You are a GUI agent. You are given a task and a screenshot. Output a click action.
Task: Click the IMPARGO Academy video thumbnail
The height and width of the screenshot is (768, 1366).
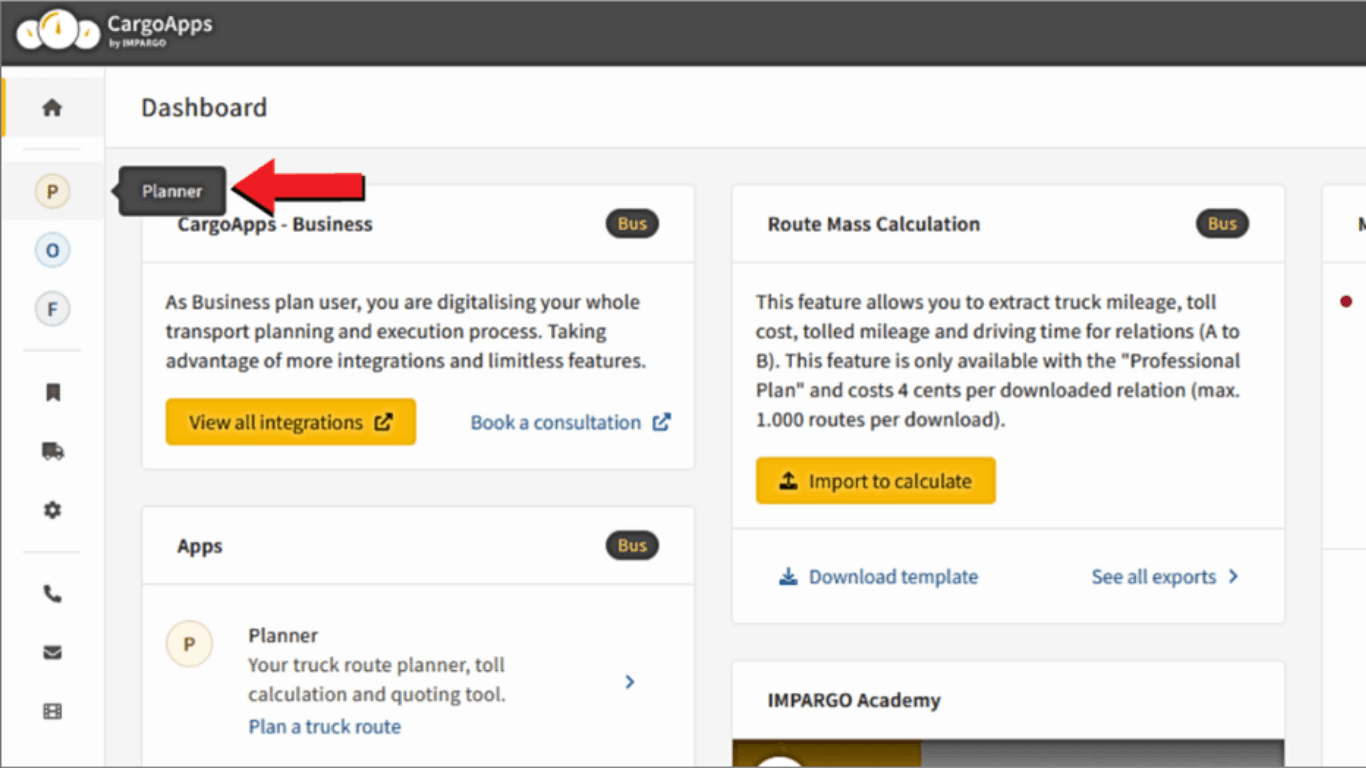click(1007, 753)
